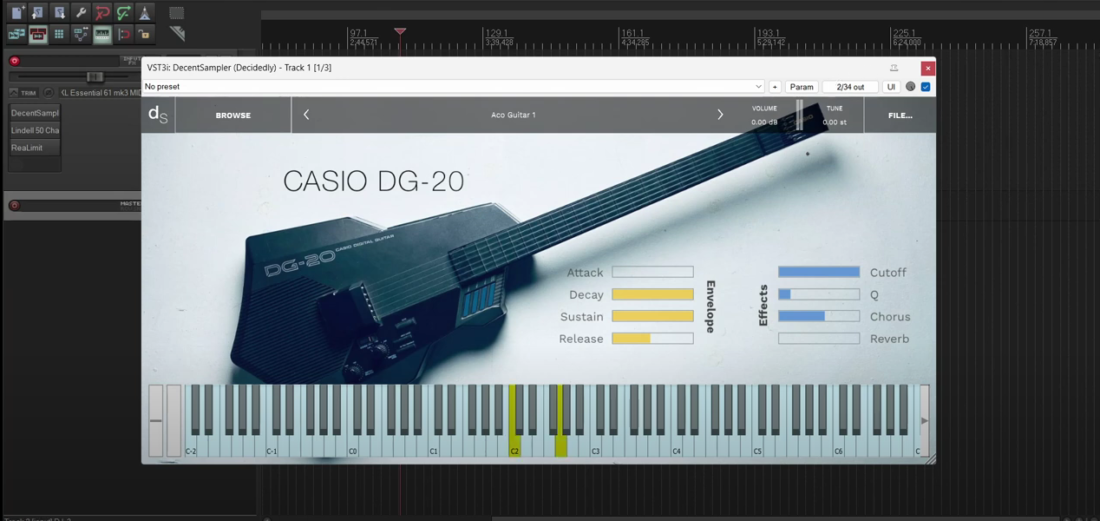Screen dimensions: 1100x521
Task: Open project settings wrench icon
Action: [81, 13]
